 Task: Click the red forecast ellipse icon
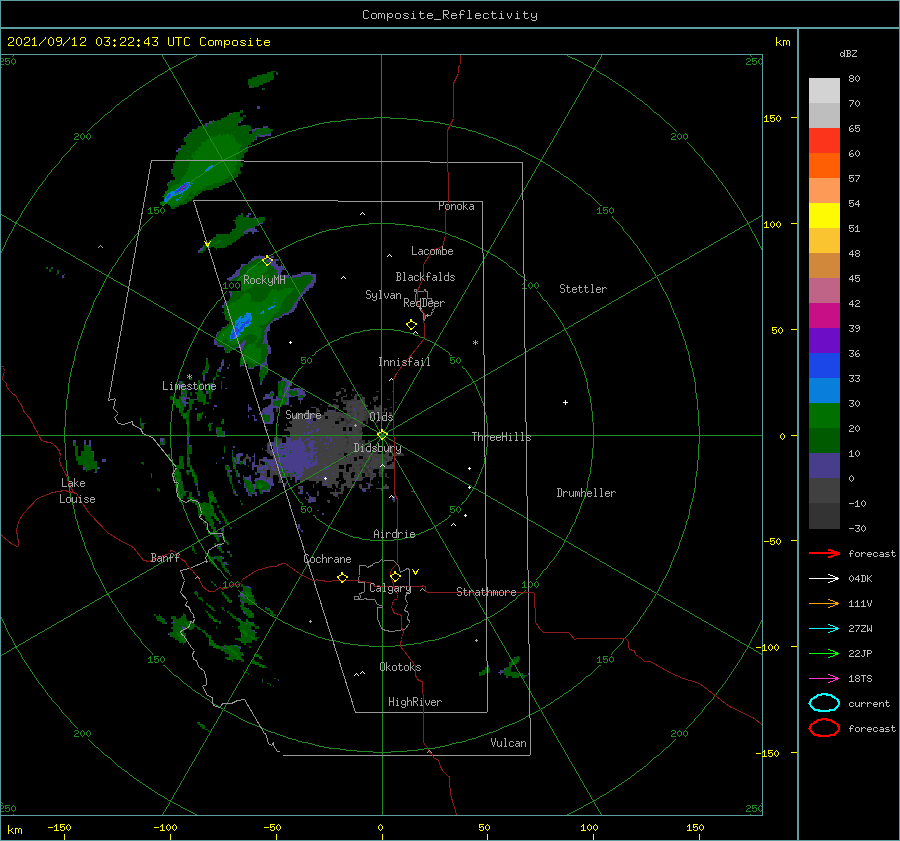point(824,728)
